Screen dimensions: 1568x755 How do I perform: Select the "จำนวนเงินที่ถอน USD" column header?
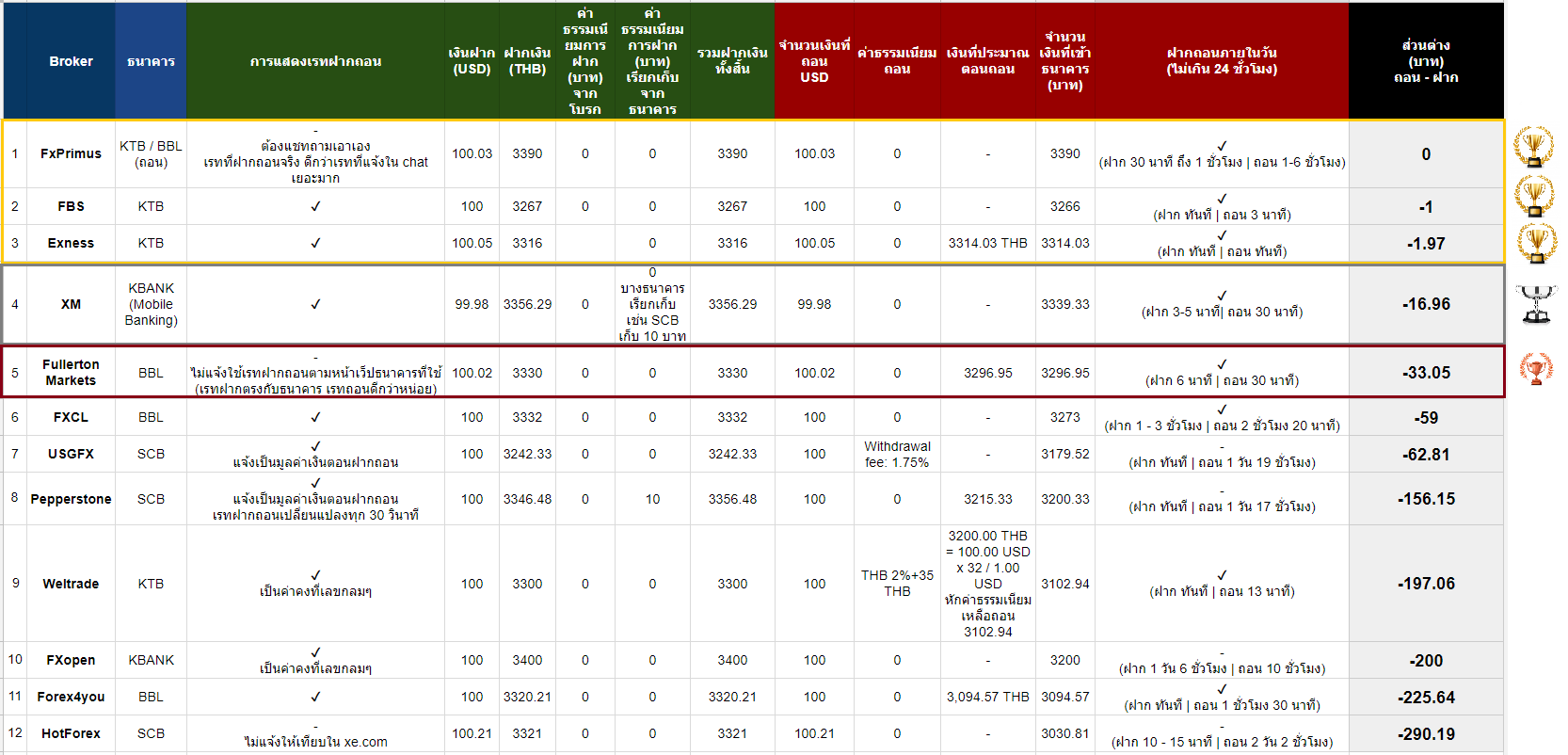point(814,61)
